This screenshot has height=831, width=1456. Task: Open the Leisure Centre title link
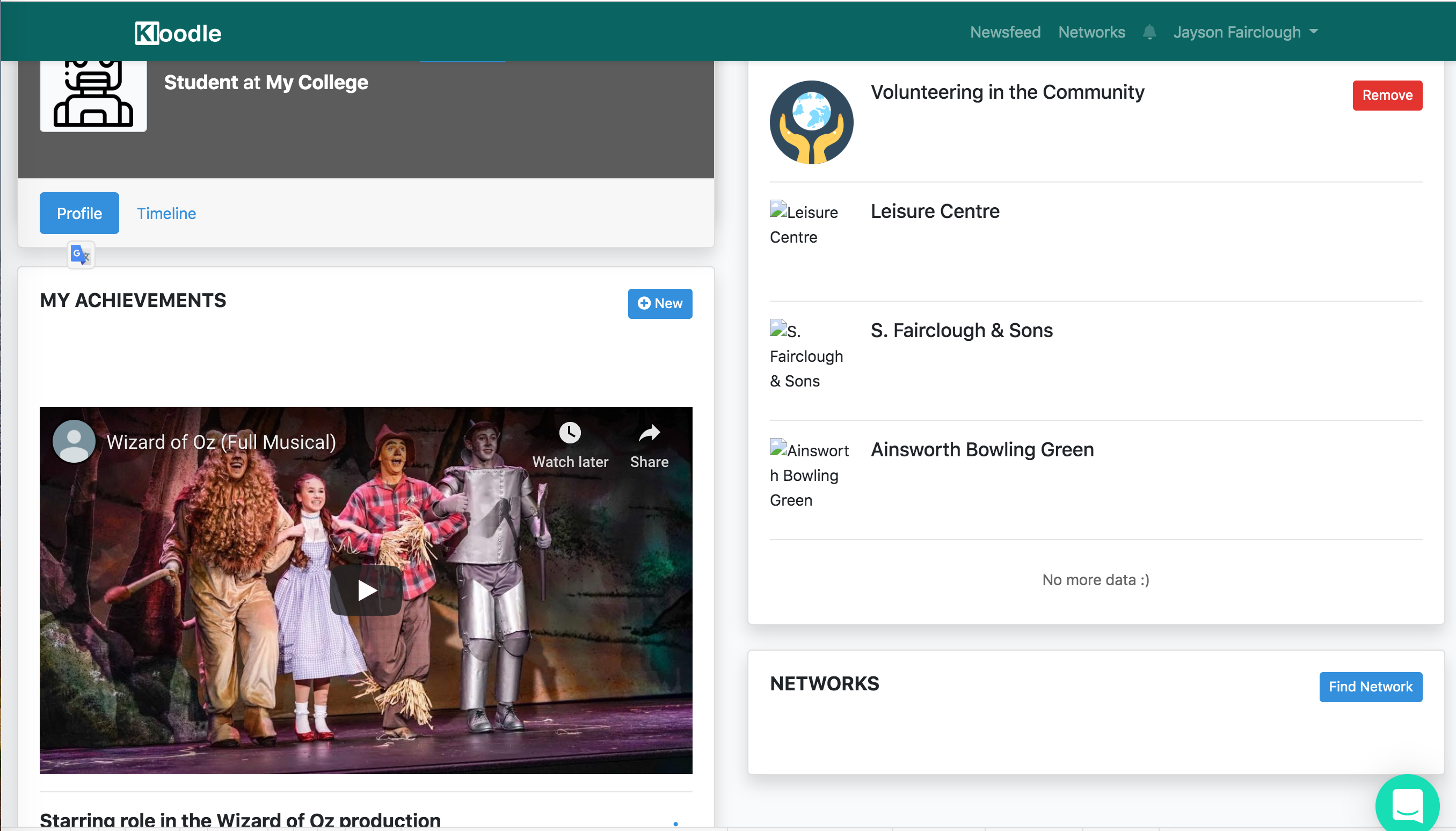click(935, 211)
